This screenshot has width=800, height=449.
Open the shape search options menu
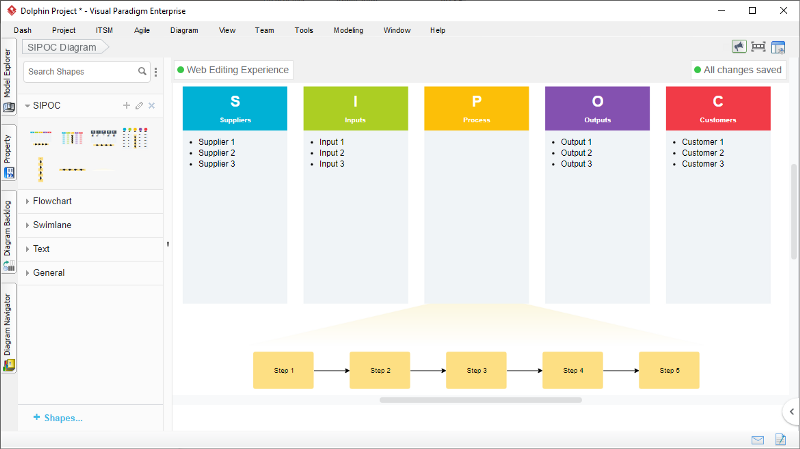156,72
